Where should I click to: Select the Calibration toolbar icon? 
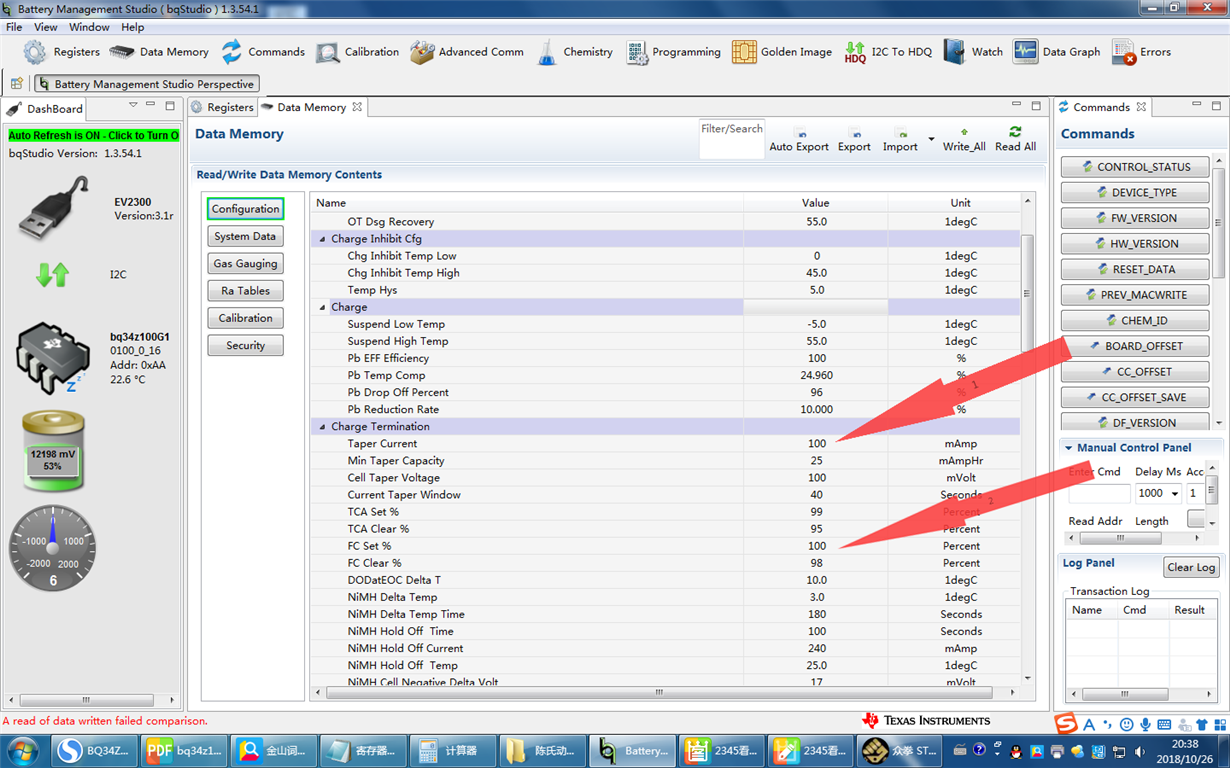(328, 52)
